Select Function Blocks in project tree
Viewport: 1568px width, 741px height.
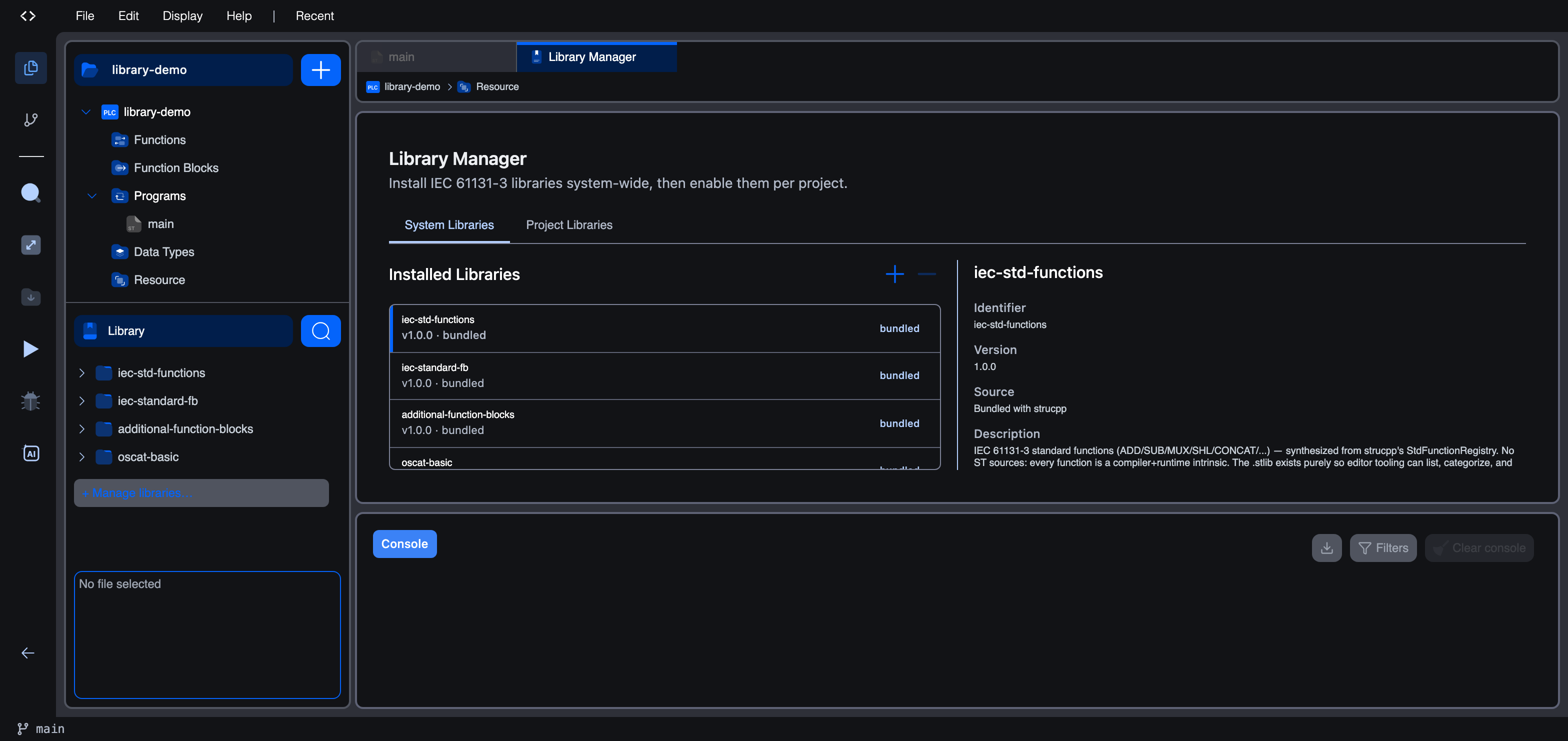(x=176, y=168)
